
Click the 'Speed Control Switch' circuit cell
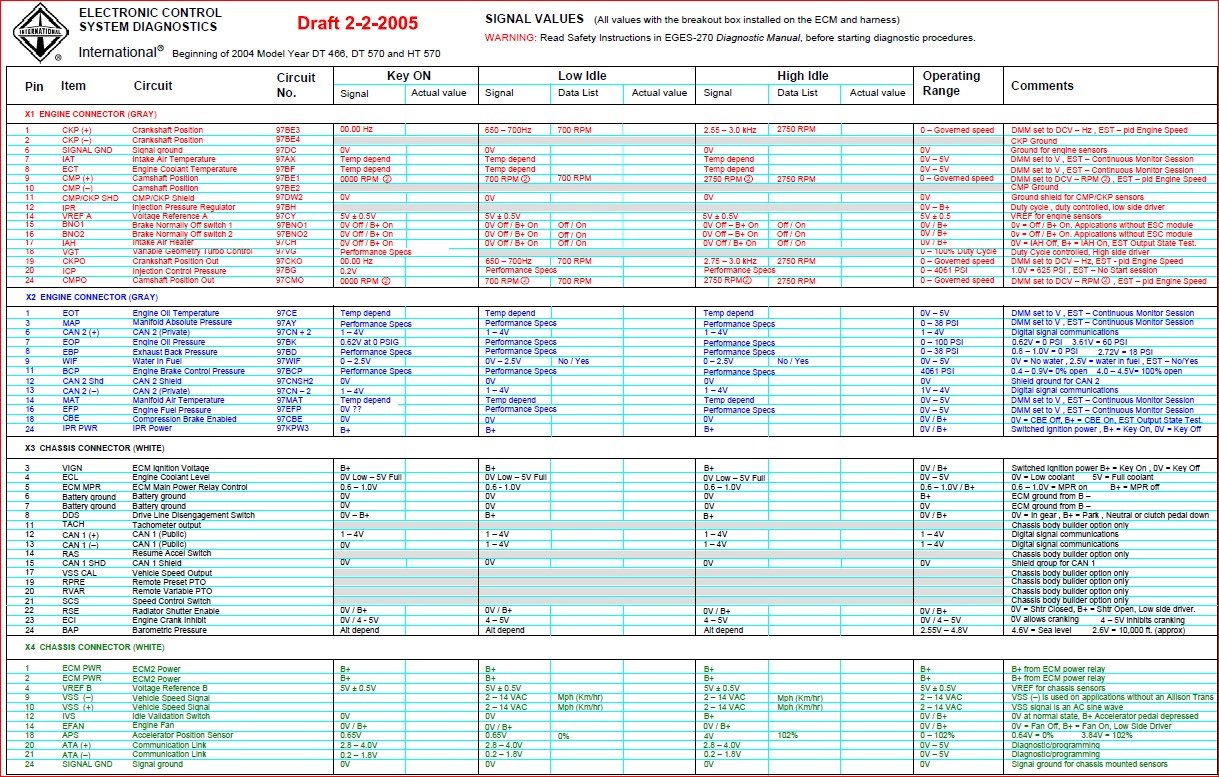[172, 601]
